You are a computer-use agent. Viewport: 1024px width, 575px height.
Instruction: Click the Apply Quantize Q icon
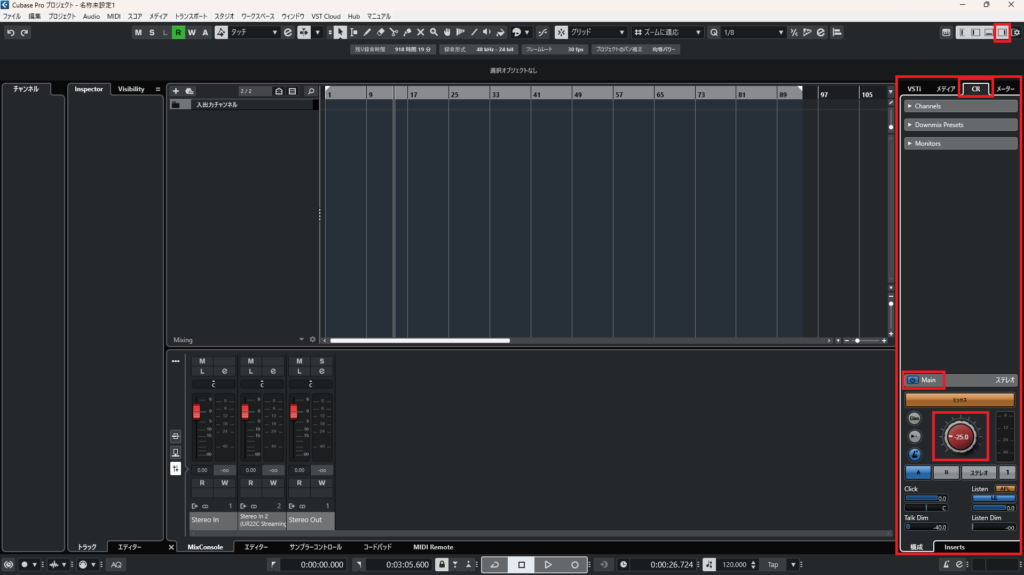[x=714, y=33]
